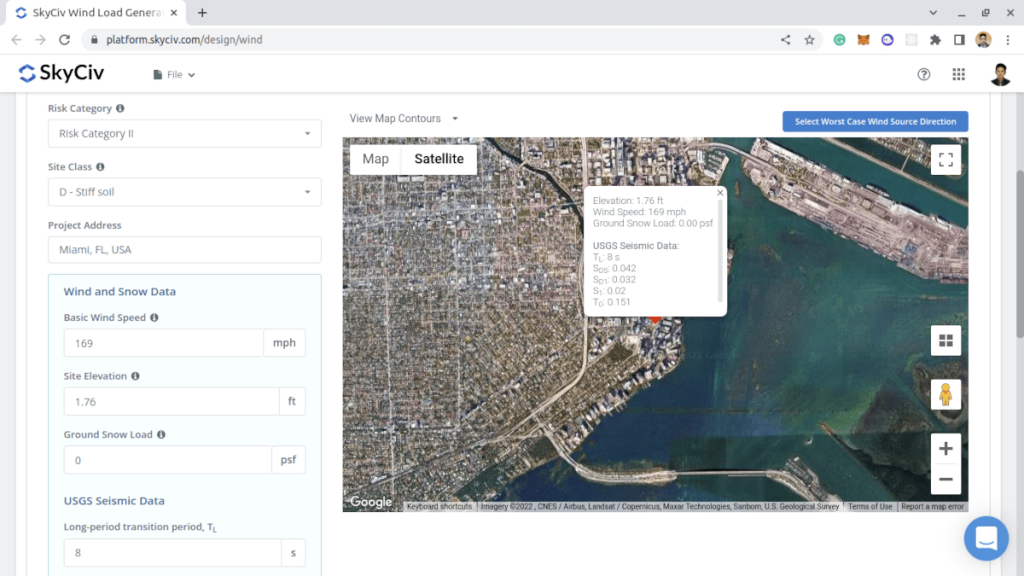Image resolution: width=1024 pixels, height=576 pixels.
Task: Open the SkyCiv help question icon
Action: (923, 74)
